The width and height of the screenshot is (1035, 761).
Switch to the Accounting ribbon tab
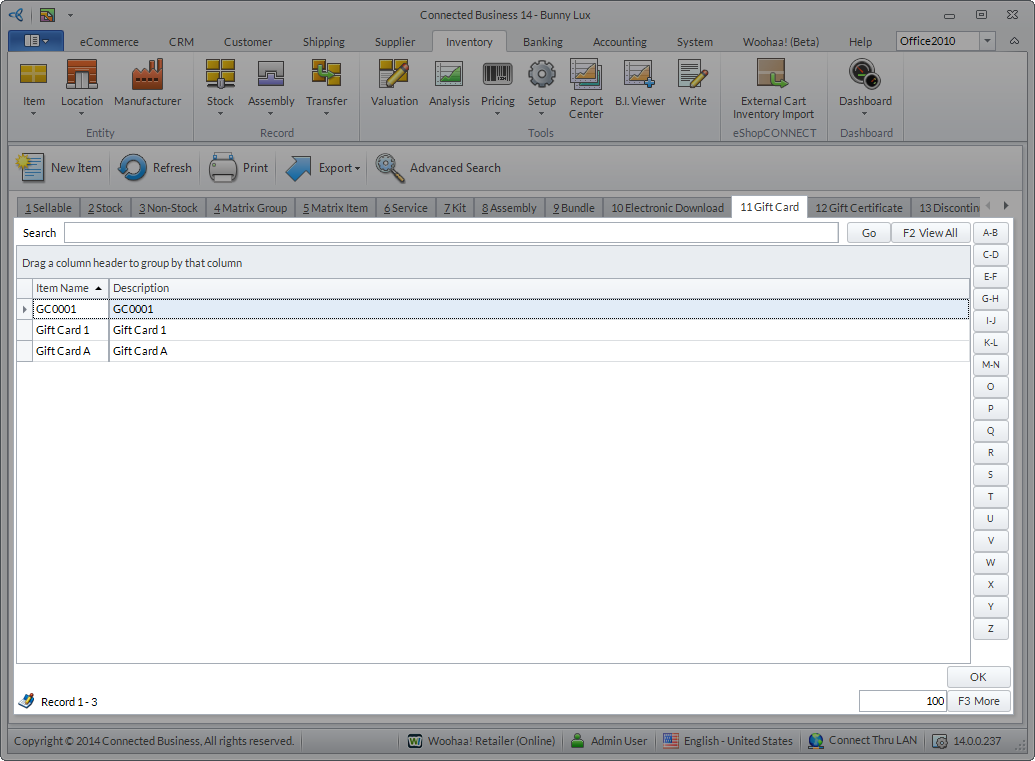[x=619, y=42]
